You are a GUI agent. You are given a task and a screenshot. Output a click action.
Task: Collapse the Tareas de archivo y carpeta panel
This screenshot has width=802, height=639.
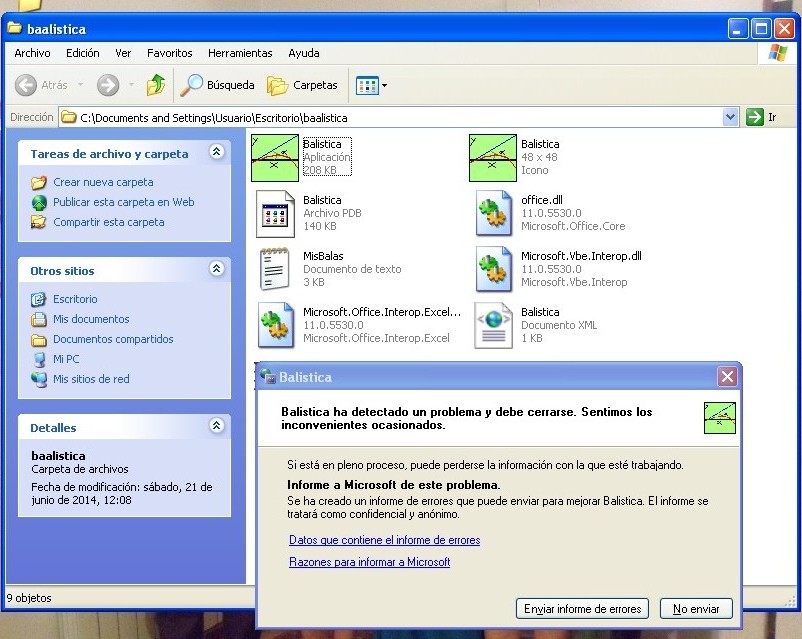coord(216,153)
